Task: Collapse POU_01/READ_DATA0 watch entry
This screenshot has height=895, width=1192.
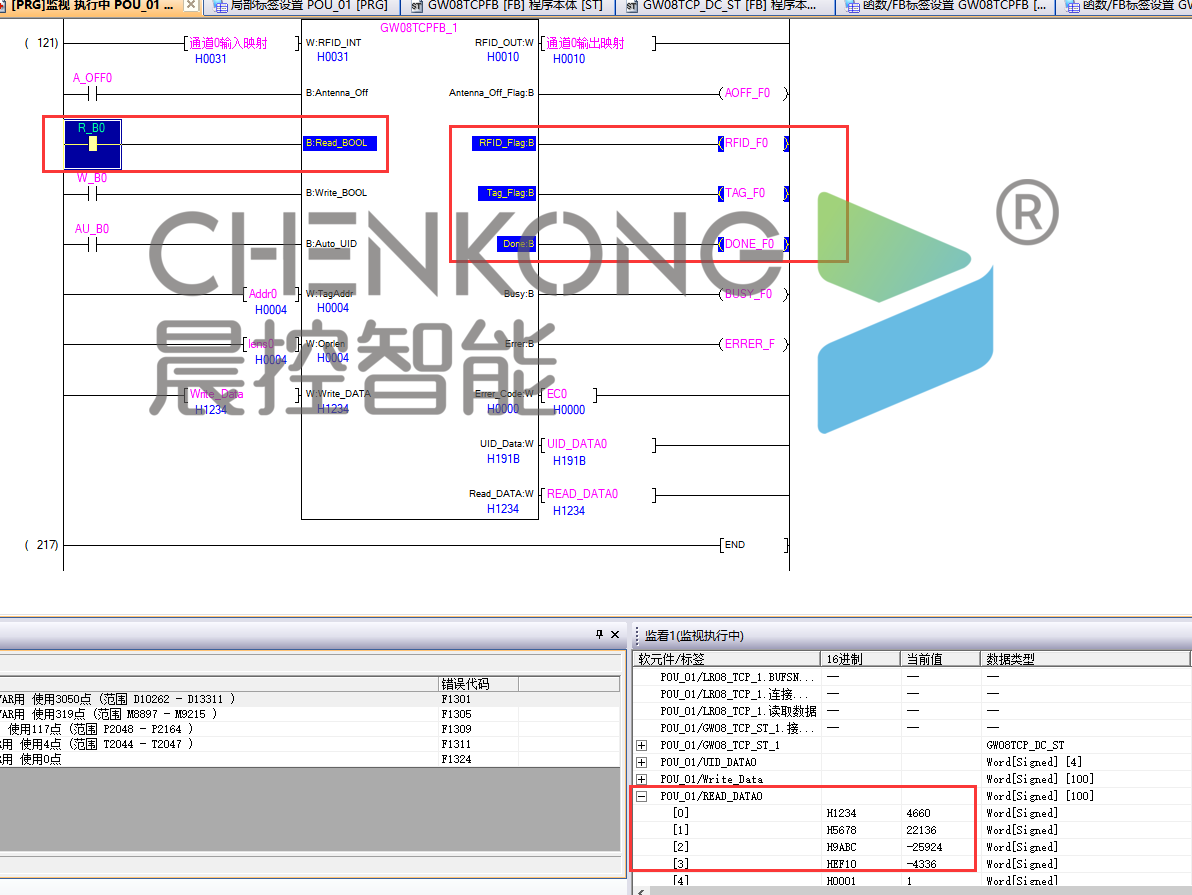Action: coord(642,796)
